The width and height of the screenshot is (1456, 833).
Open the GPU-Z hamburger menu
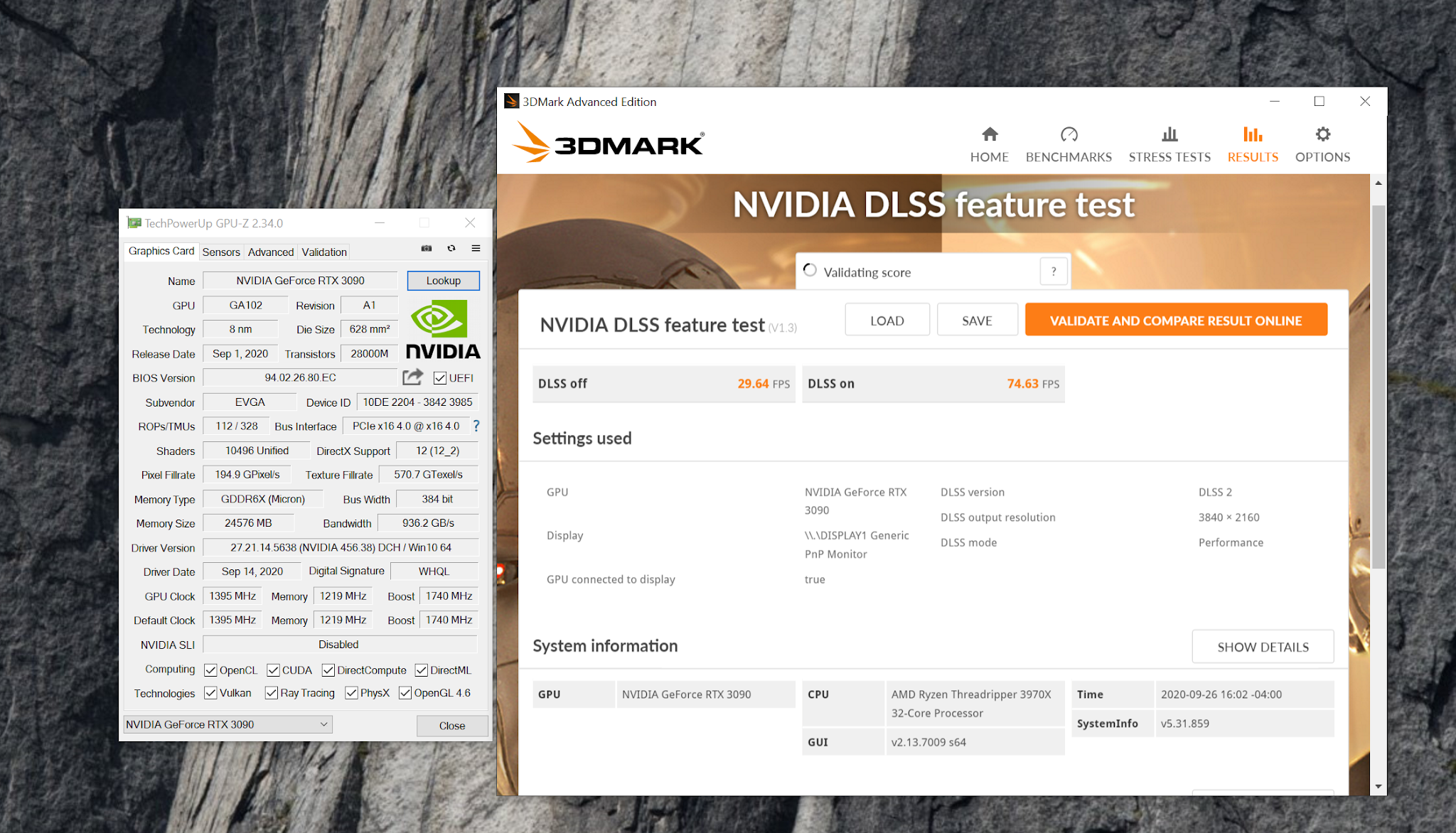tap(476, 248)
